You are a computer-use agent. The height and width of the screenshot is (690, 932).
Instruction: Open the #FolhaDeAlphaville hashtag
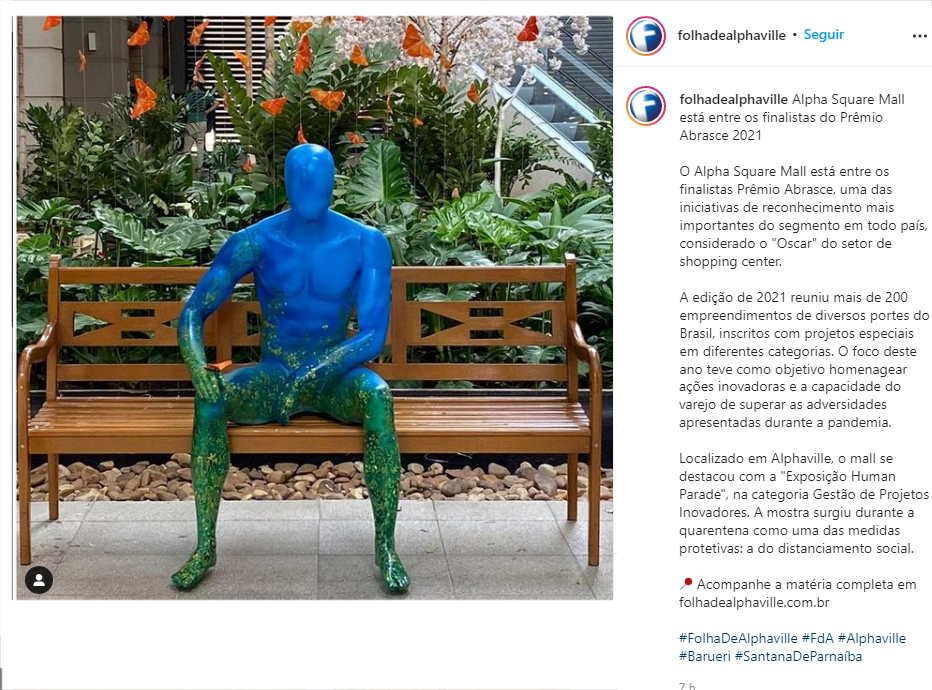coord(738,638)
